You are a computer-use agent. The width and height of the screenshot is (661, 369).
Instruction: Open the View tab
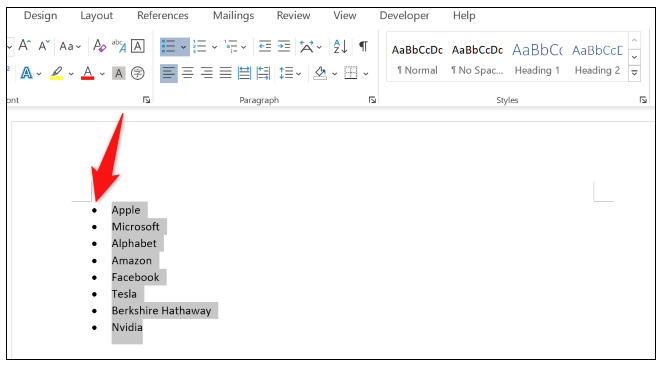coord(345,16)
